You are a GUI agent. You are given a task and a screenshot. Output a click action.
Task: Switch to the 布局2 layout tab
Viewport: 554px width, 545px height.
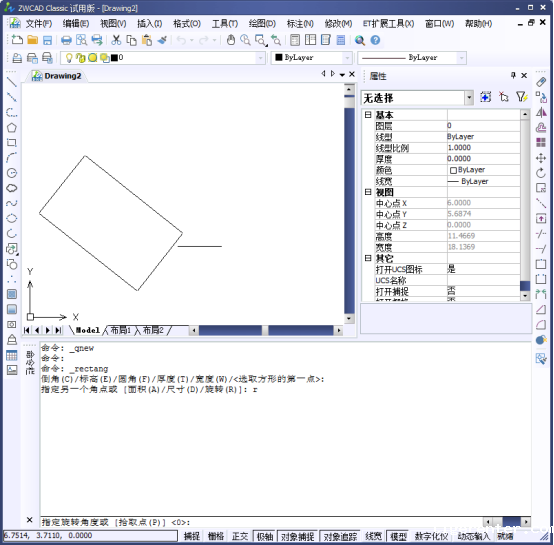(x=153, y=330)
